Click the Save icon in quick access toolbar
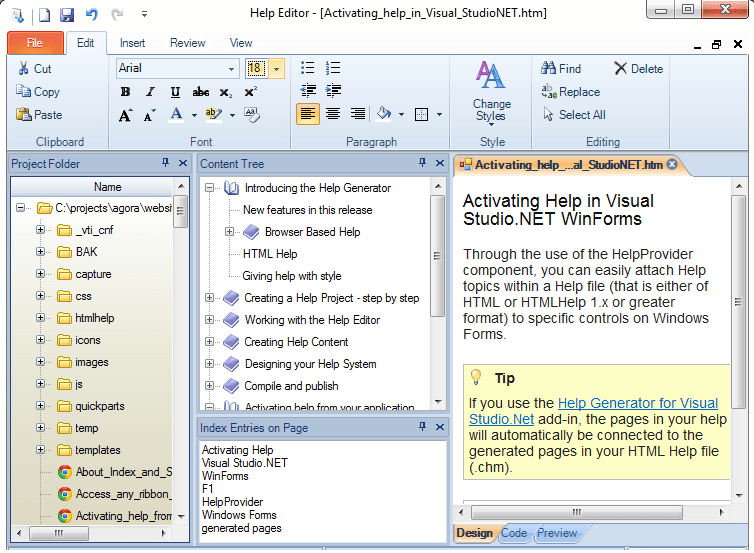This screenshot has width=754, height=553. click(67, 15)
